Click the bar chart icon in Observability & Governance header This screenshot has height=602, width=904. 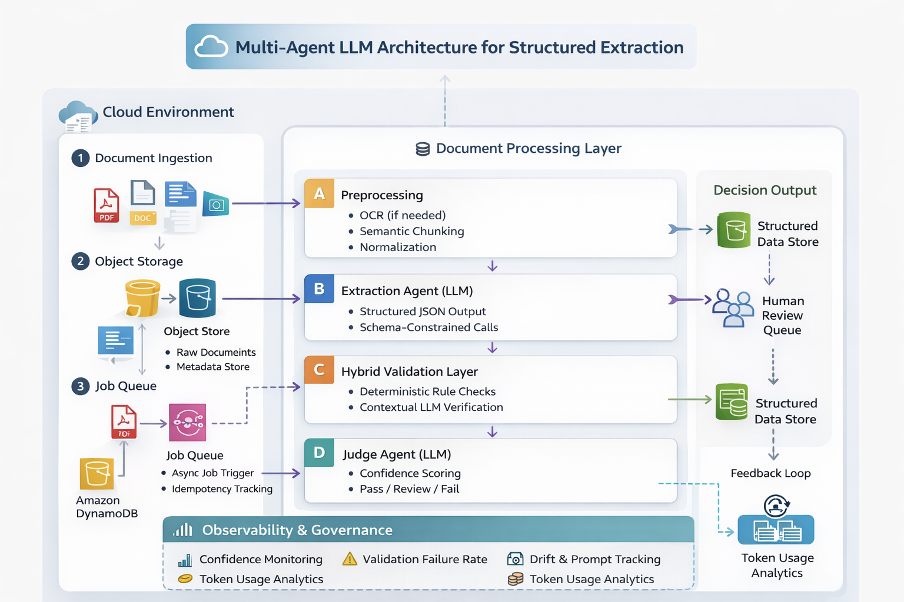[x=183, y=530]
